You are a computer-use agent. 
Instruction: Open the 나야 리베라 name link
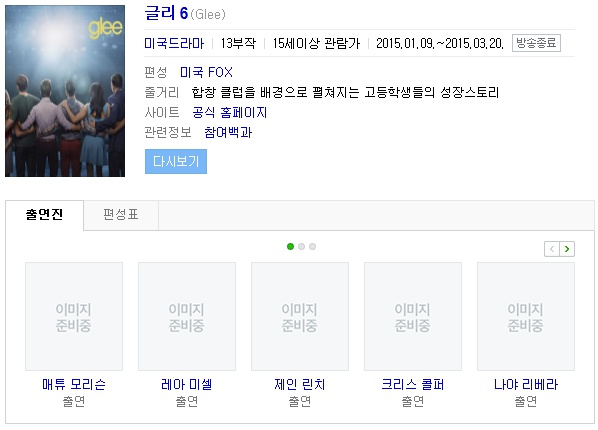[x=526, y=384]
